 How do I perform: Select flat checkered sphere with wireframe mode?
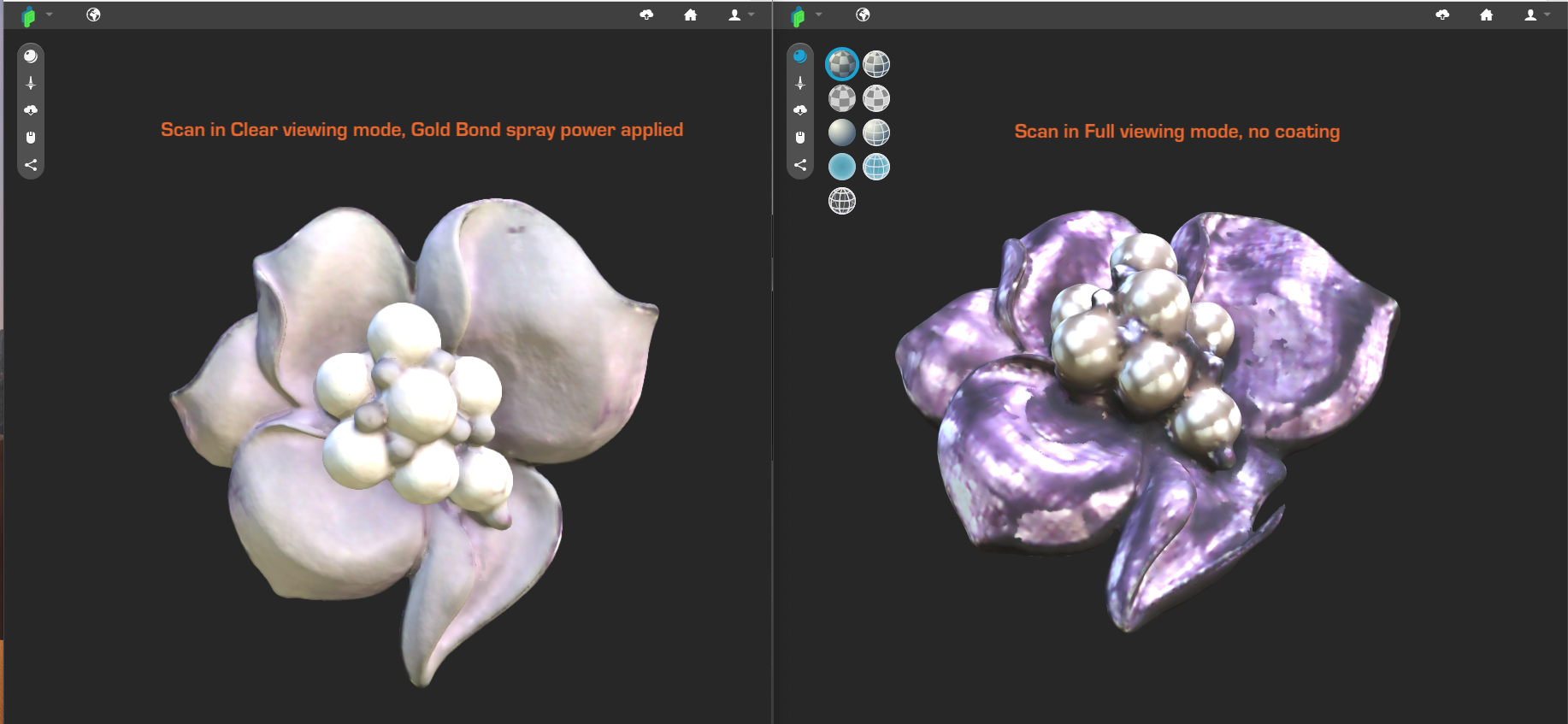876,98
